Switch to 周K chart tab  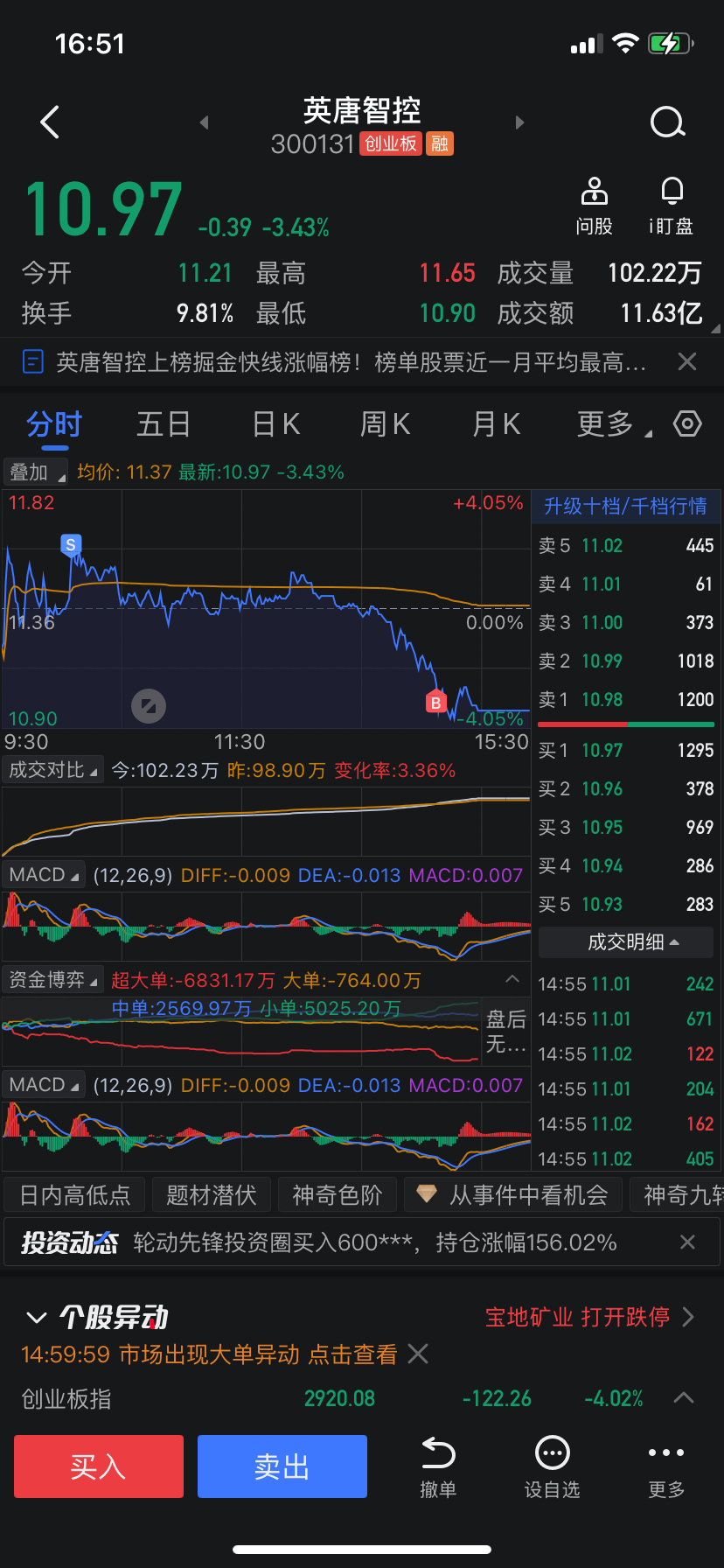coord(386,424)
